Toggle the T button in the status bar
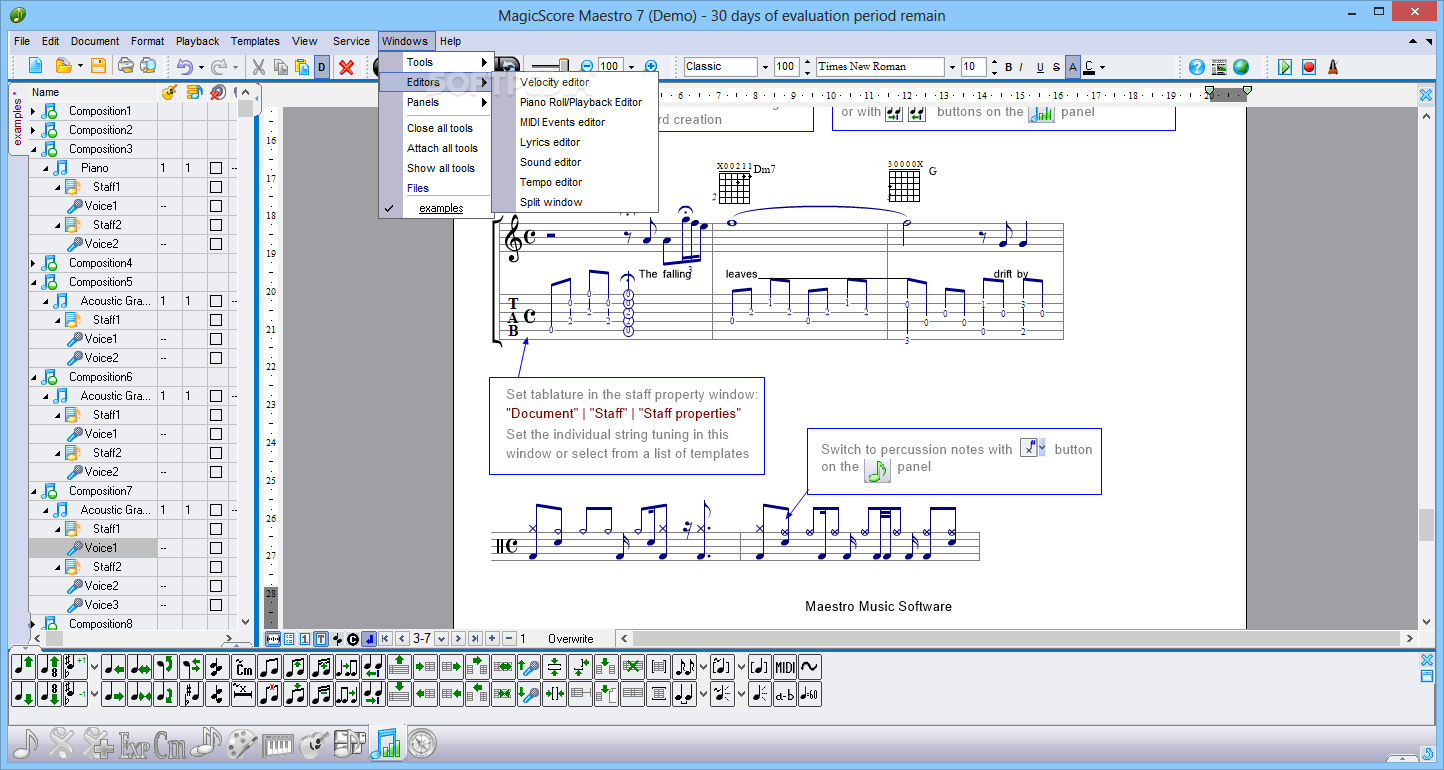Image resolution: width=1444 pixels, height=770 pixels. tap(321, 638)
